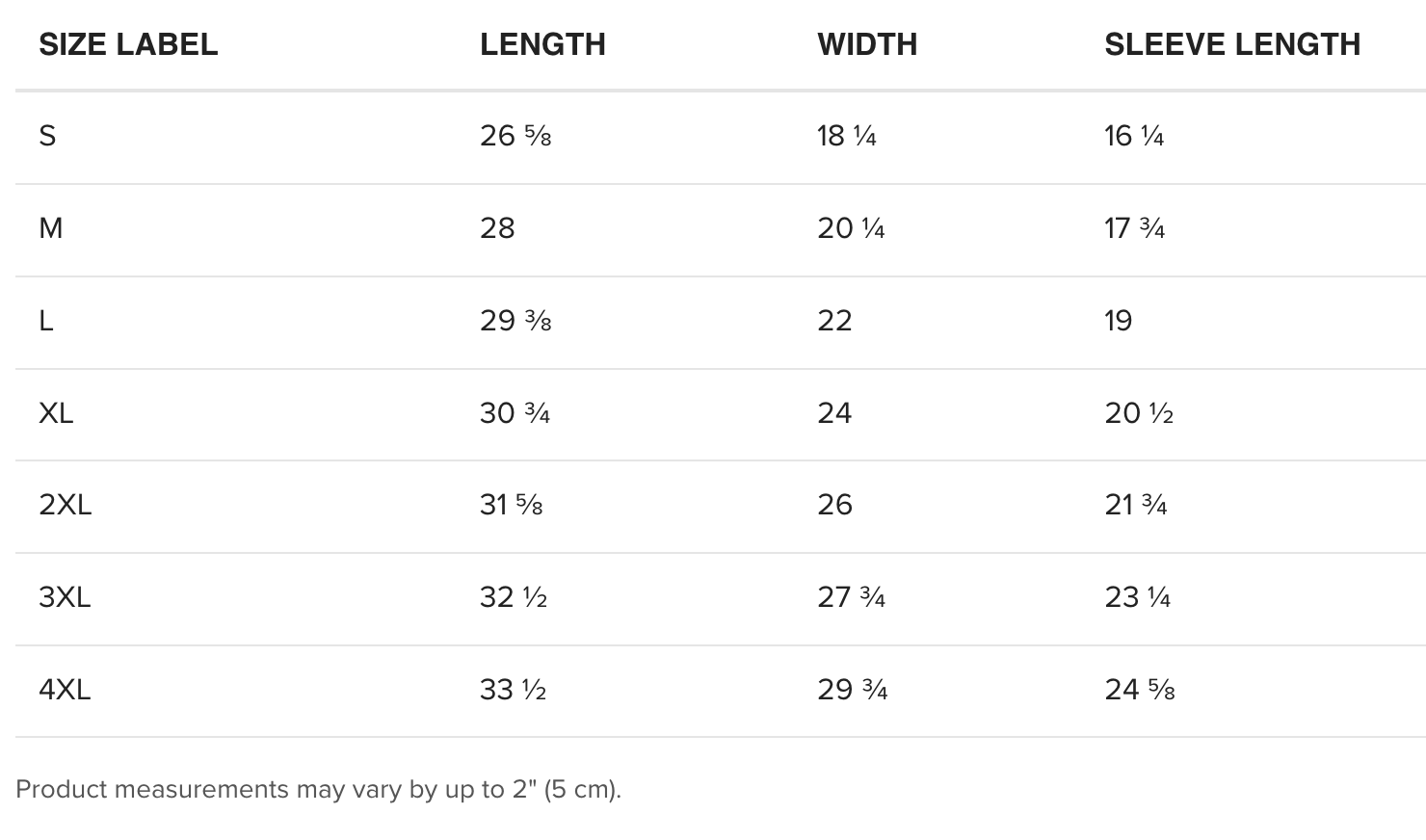This screenshot has height=840, width=1426.
Task: Click the 2XL length value 31 ⅝
Action: (x=512, y=505)
